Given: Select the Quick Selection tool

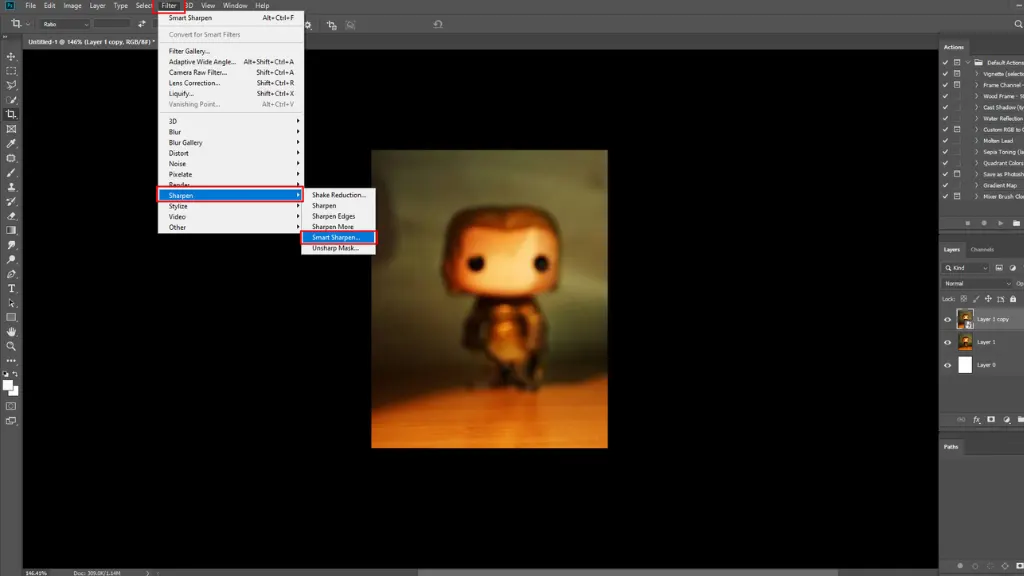Looking at the screenshot, I should pos(11,100).
